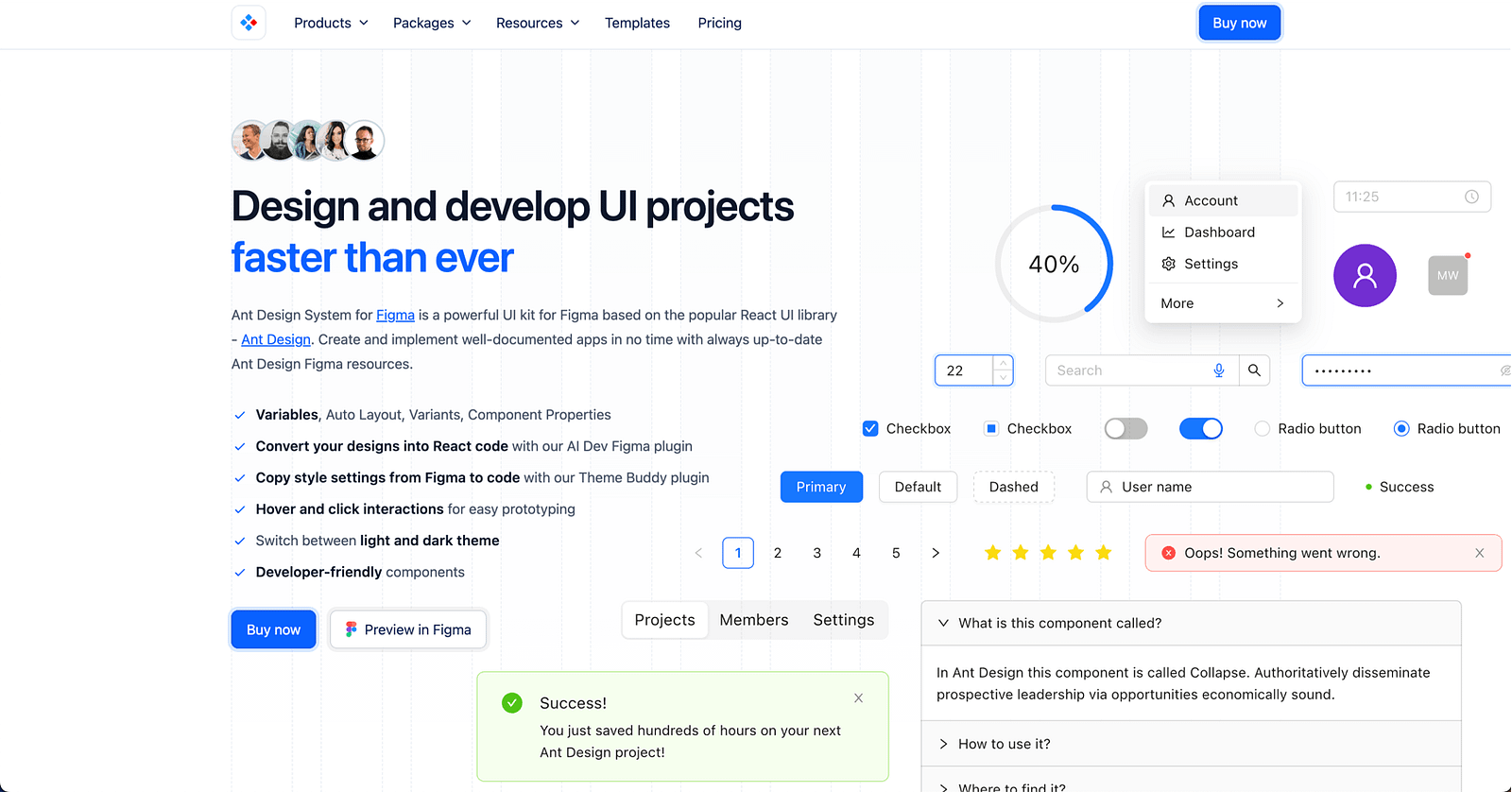Go to pagination page 1
Screen dimensions: 1512x792
click(738, 553)
